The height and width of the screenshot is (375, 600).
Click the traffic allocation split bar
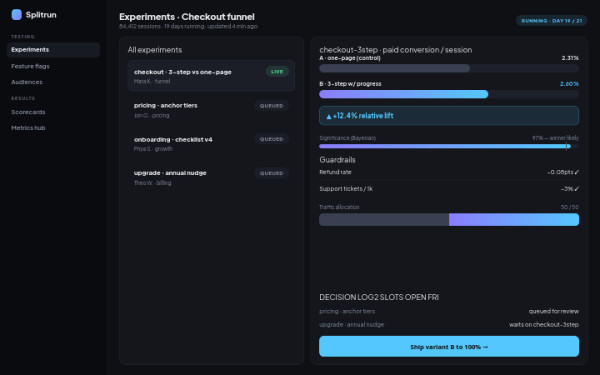[x=449, y=220]
